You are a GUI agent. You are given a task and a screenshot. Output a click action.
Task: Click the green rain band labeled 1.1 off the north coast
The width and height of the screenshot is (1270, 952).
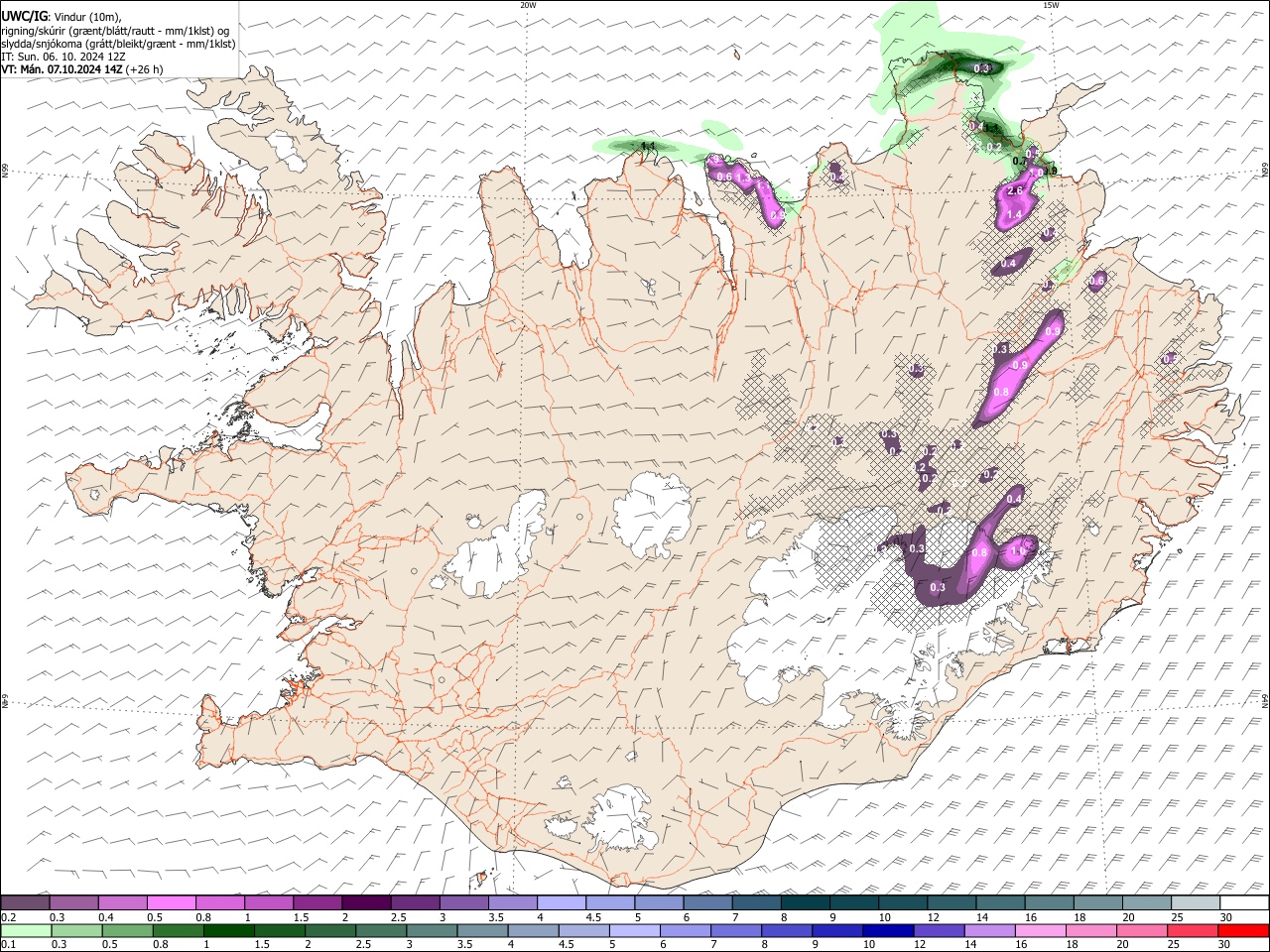pos(650,147)
